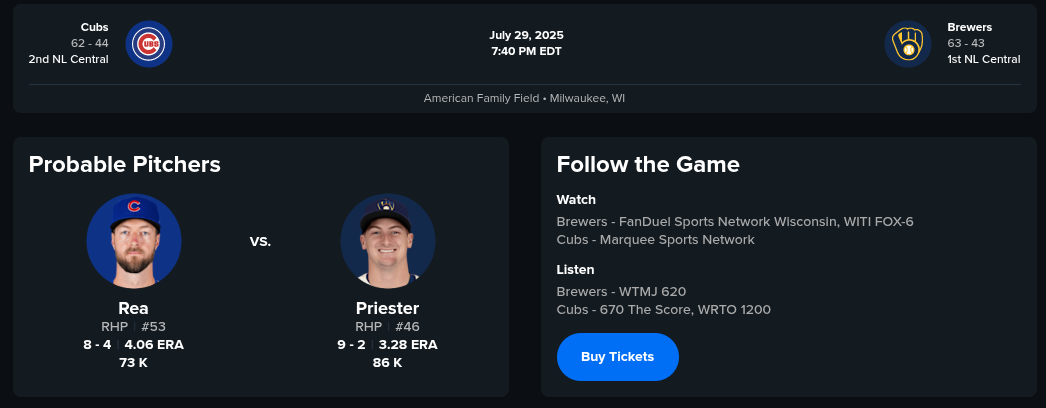The height and width of the screenshot is (408, 1046).
Task: Click the July 29, 2025 game date
Action: (526, 35)
